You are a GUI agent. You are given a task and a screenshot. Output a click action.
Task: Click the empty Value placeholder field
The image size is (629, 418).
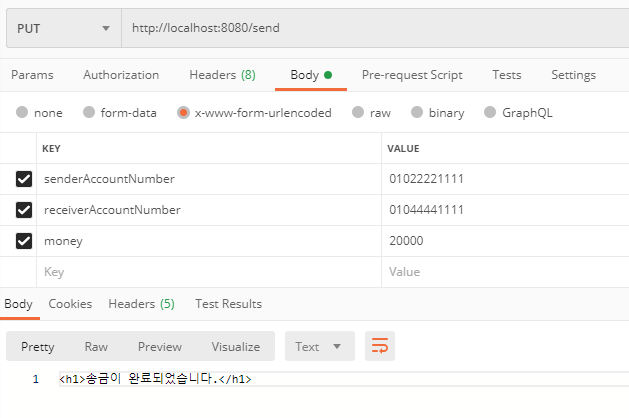(505, 272)
